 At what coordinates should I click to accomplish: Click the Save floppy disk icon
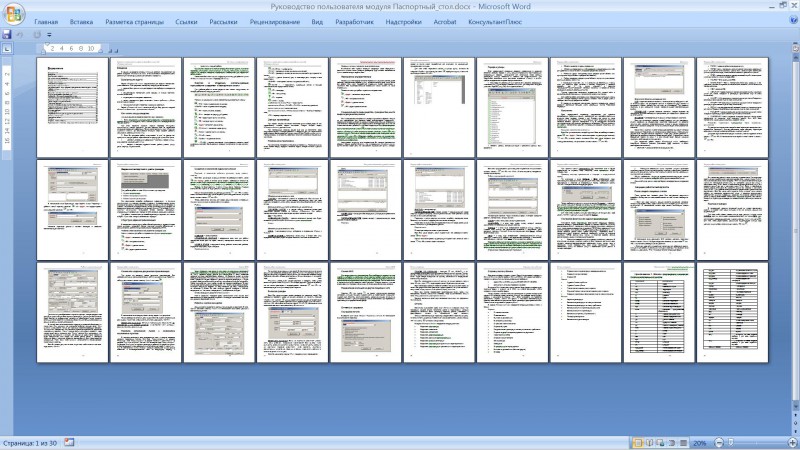[7, 35]
